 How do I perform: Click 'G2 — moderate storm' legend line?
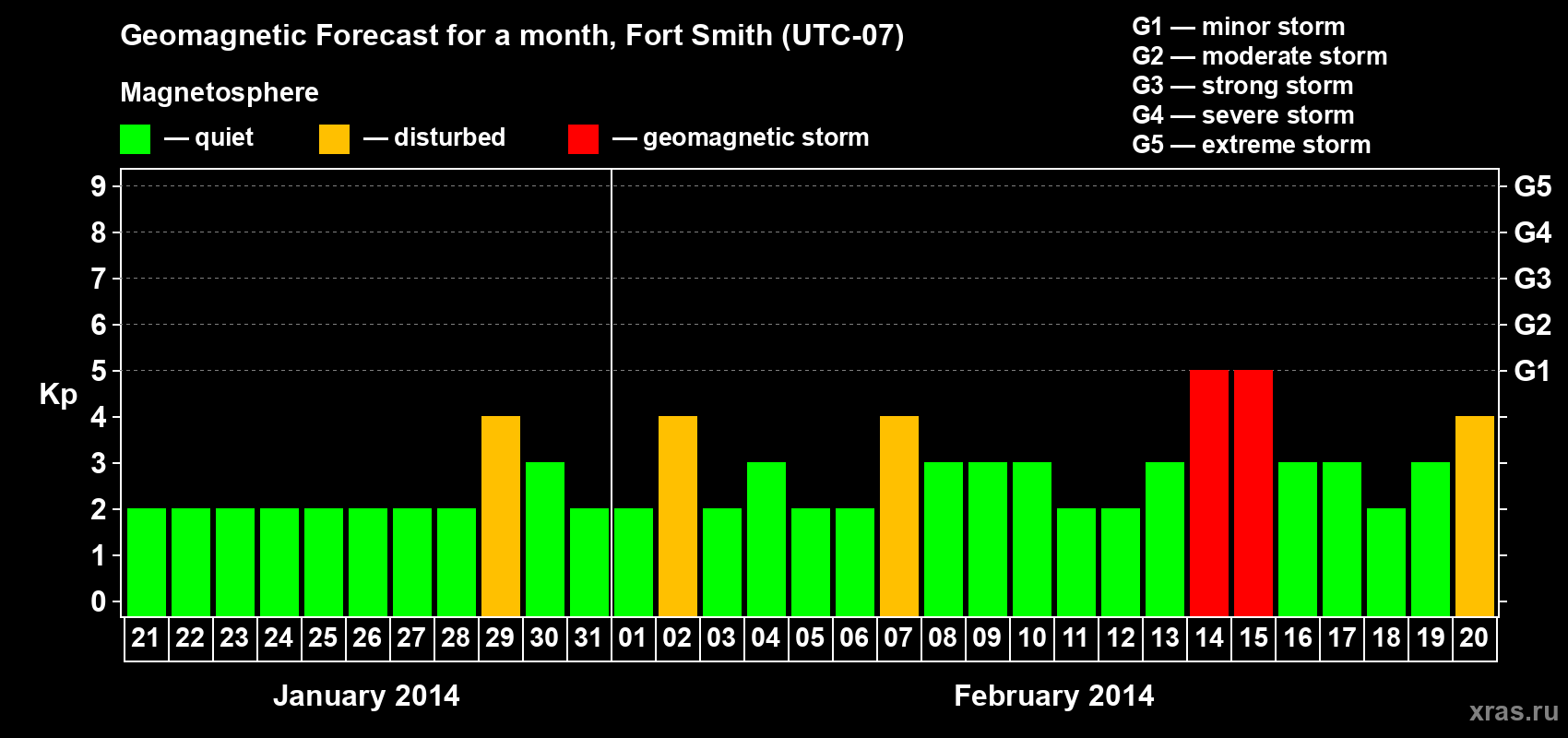point(1259,56)
